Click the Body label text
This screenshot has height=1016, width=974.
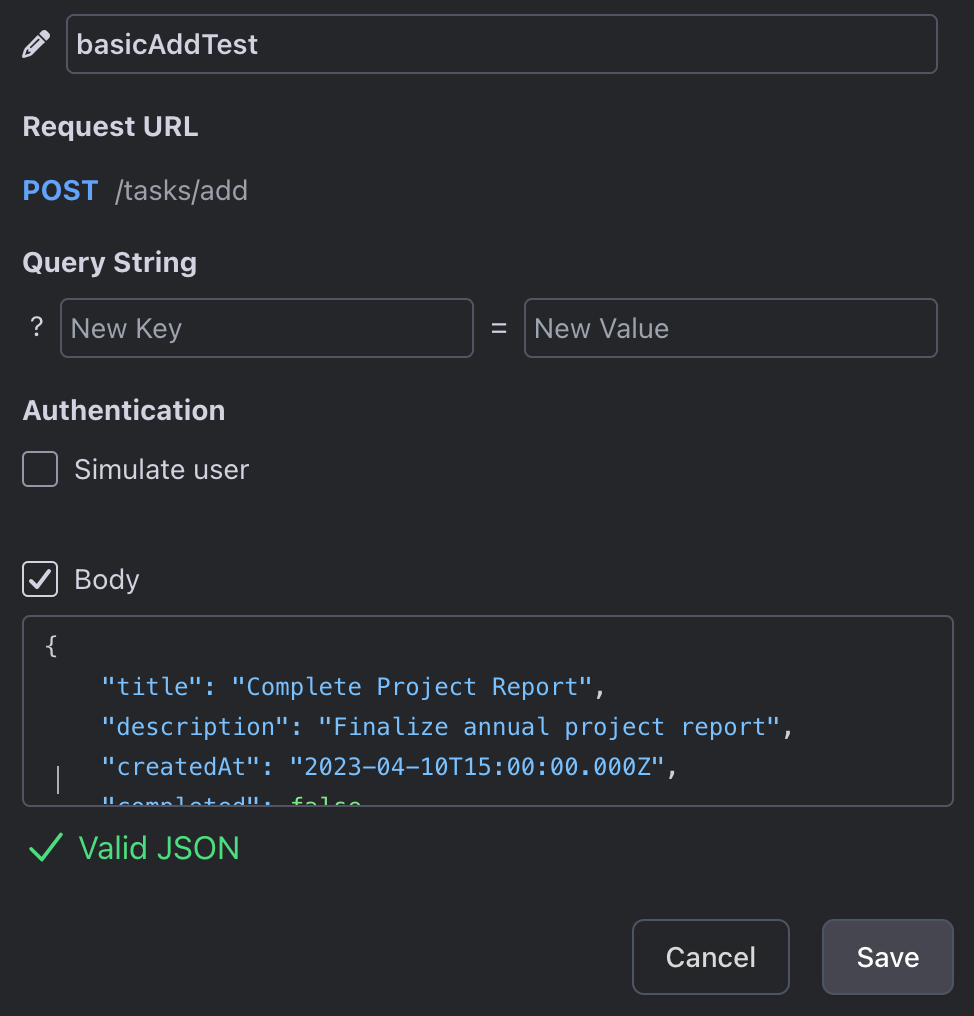tap(107, 580)
